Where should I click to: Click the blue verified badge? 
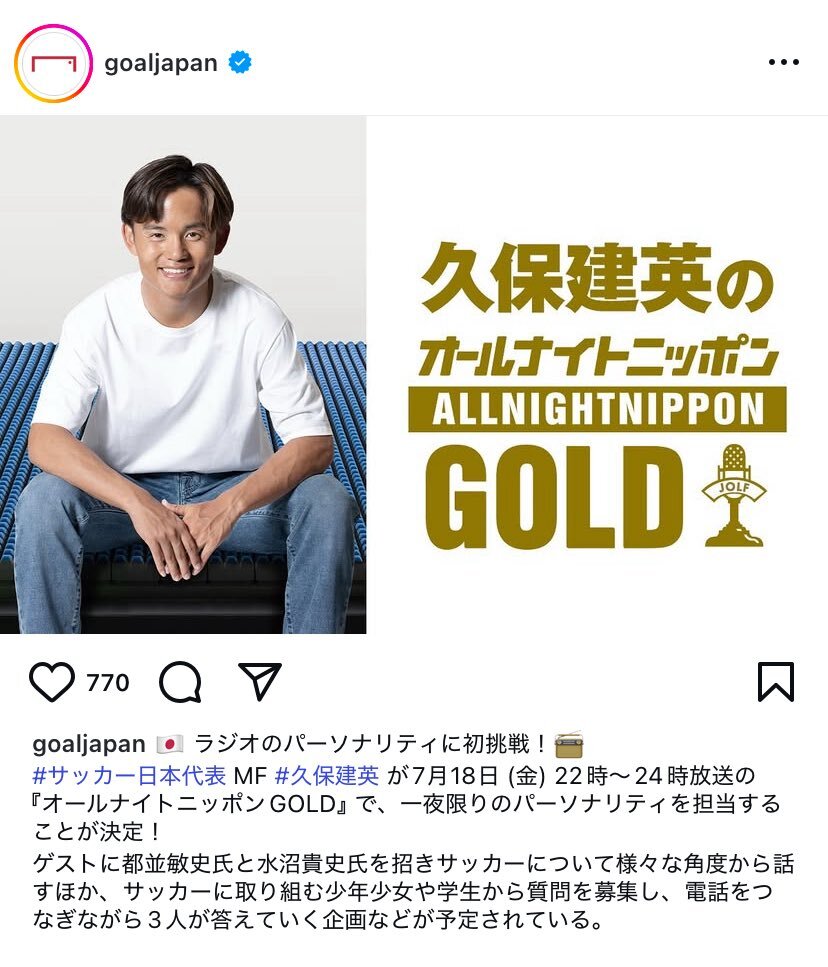click(x=240, y=62)
